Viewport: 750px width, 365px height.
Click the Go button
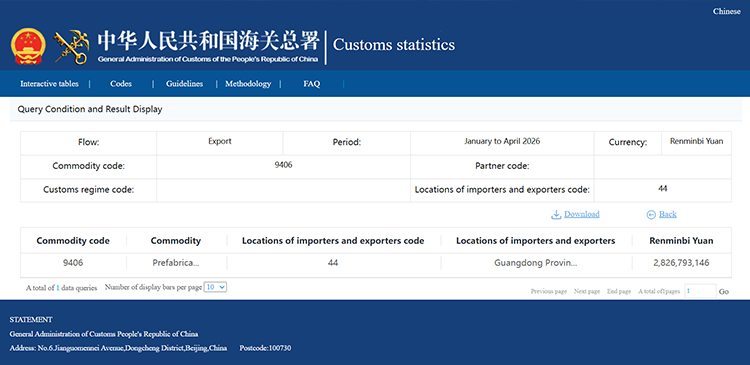click(x=724, y=291)
